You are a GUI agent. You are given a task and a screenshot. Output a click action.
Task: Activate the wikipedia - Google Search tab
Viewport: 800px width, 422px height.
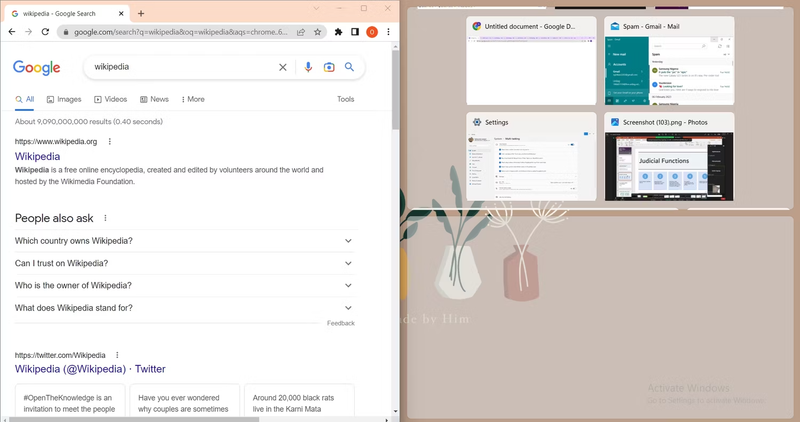pyautogui.click(x=66, y=14)
